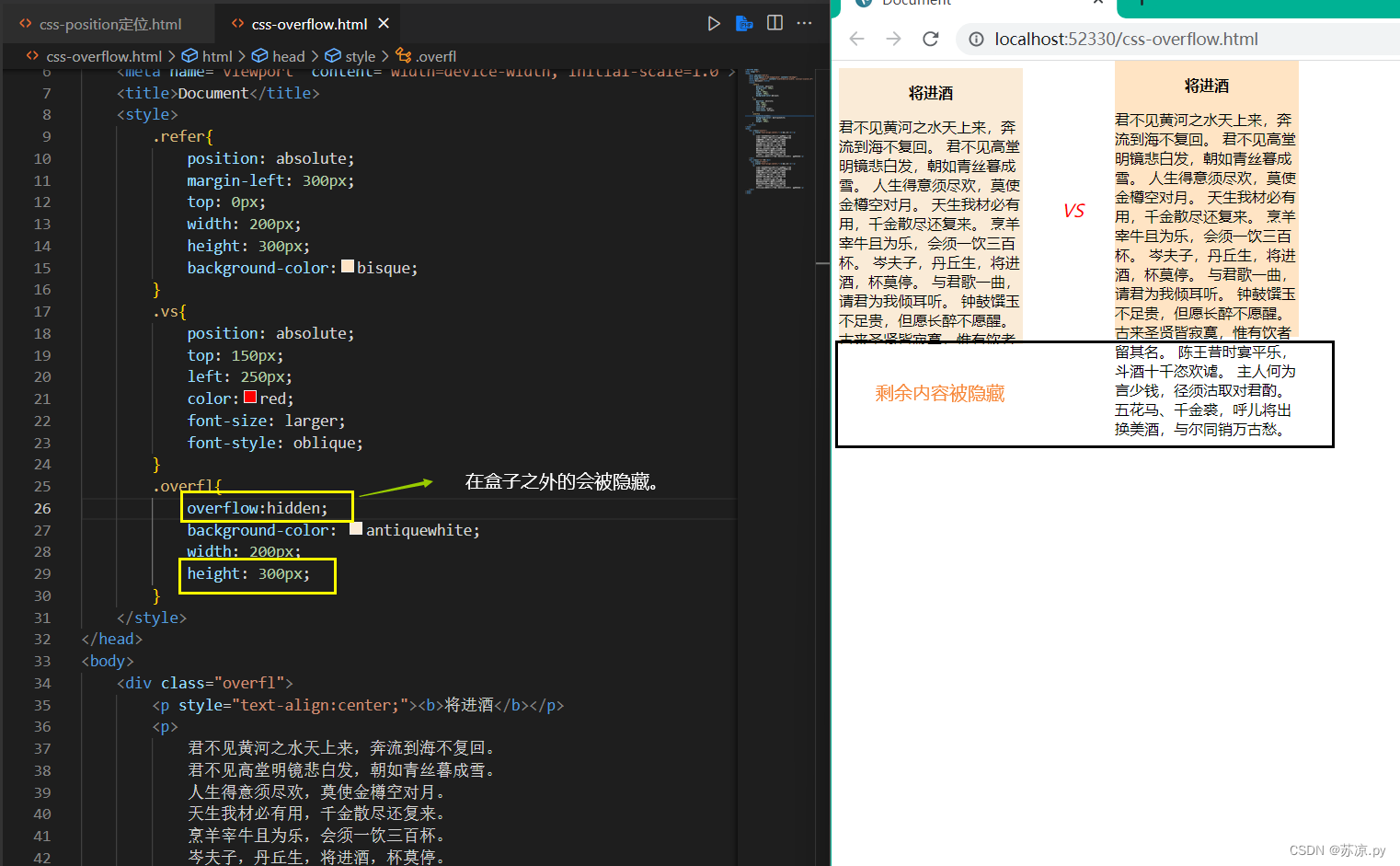The width and height of the screenshot is (1400, 866).
Task: Split the editor to the right
Action: (x=775, y=23)
